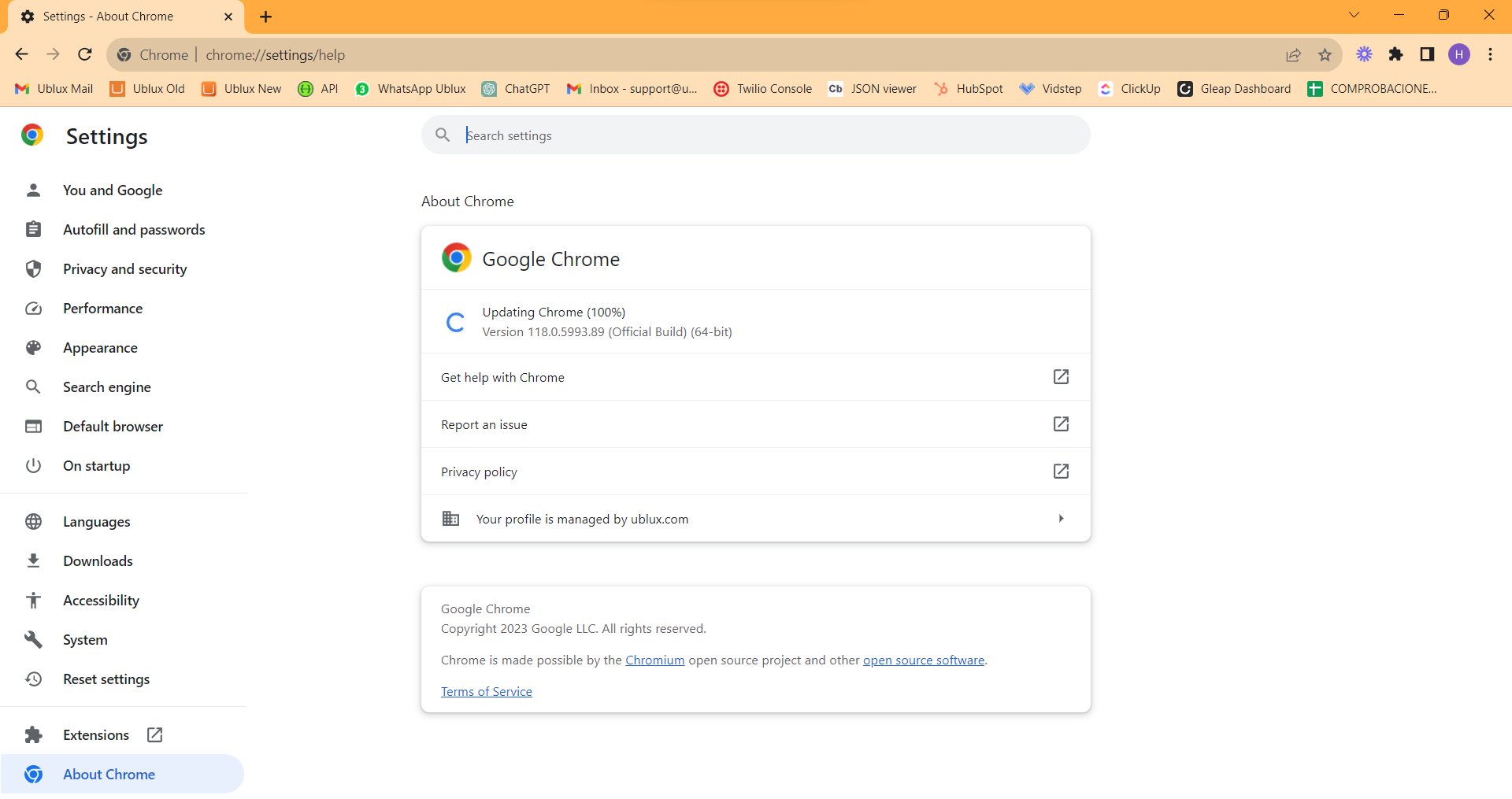Select About Chrome in sidebar
The width and height of the screenshot is (1512, 799).
[x=122, y=775]
